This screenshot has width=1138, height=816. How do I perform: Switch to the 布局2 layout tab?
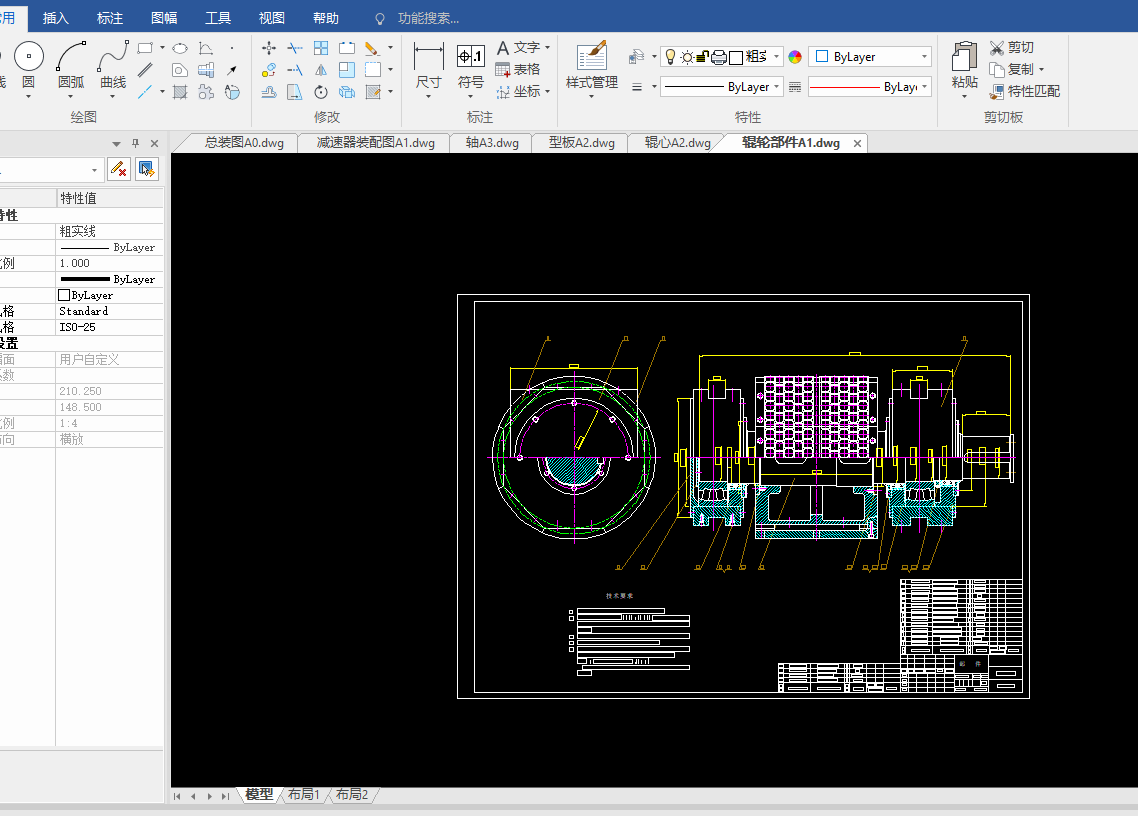click(352, 795)
